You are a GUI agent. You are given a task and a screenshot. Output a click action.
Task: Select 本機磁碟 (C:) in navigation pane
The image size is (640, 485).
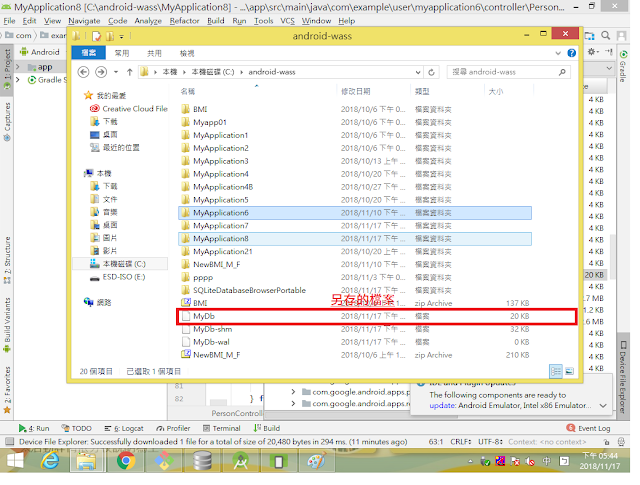pyautogui.click(x=120, y=264)
